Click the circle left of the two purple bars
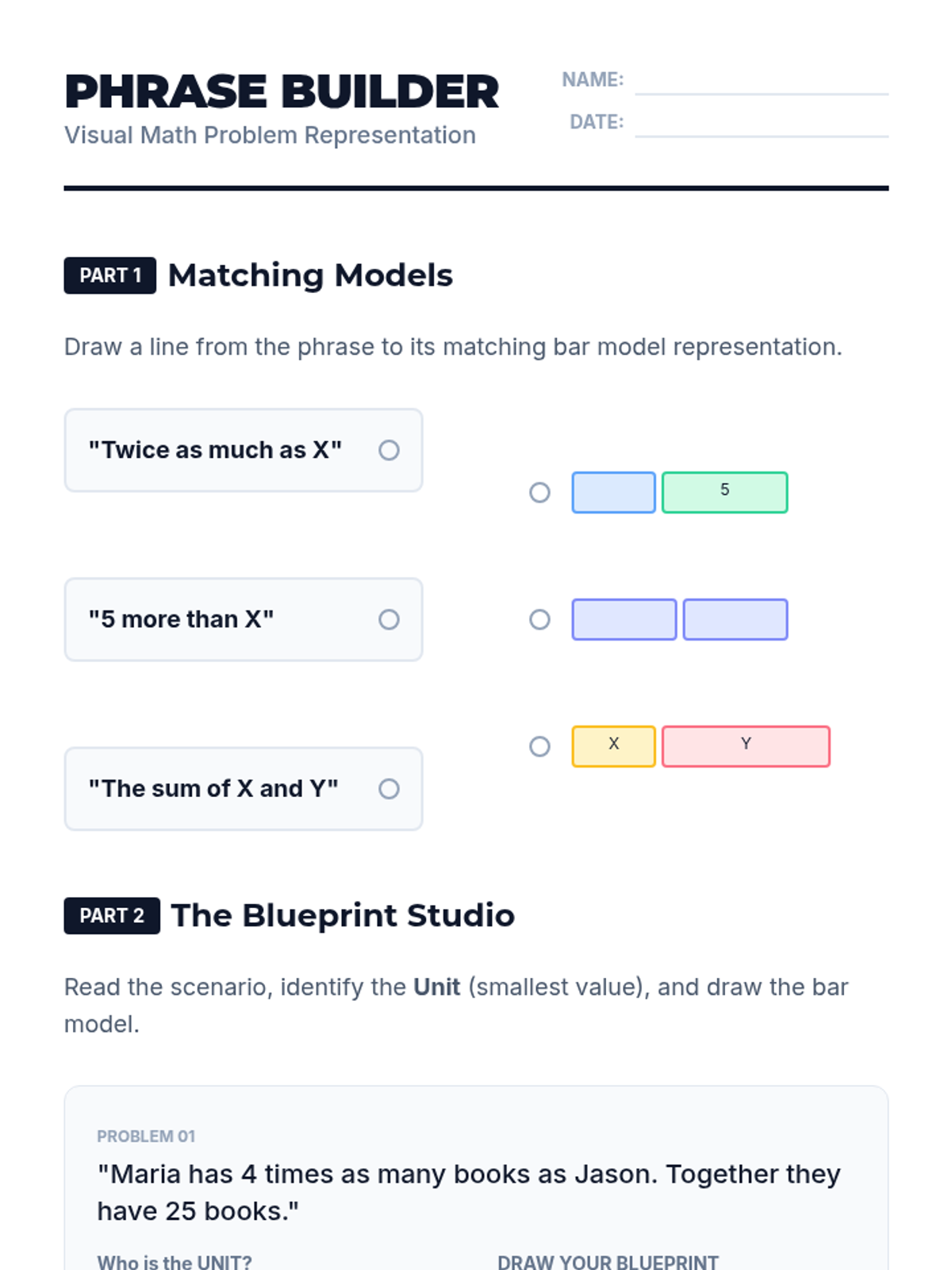Screen dimensions: 952x1270 (539, 619)
